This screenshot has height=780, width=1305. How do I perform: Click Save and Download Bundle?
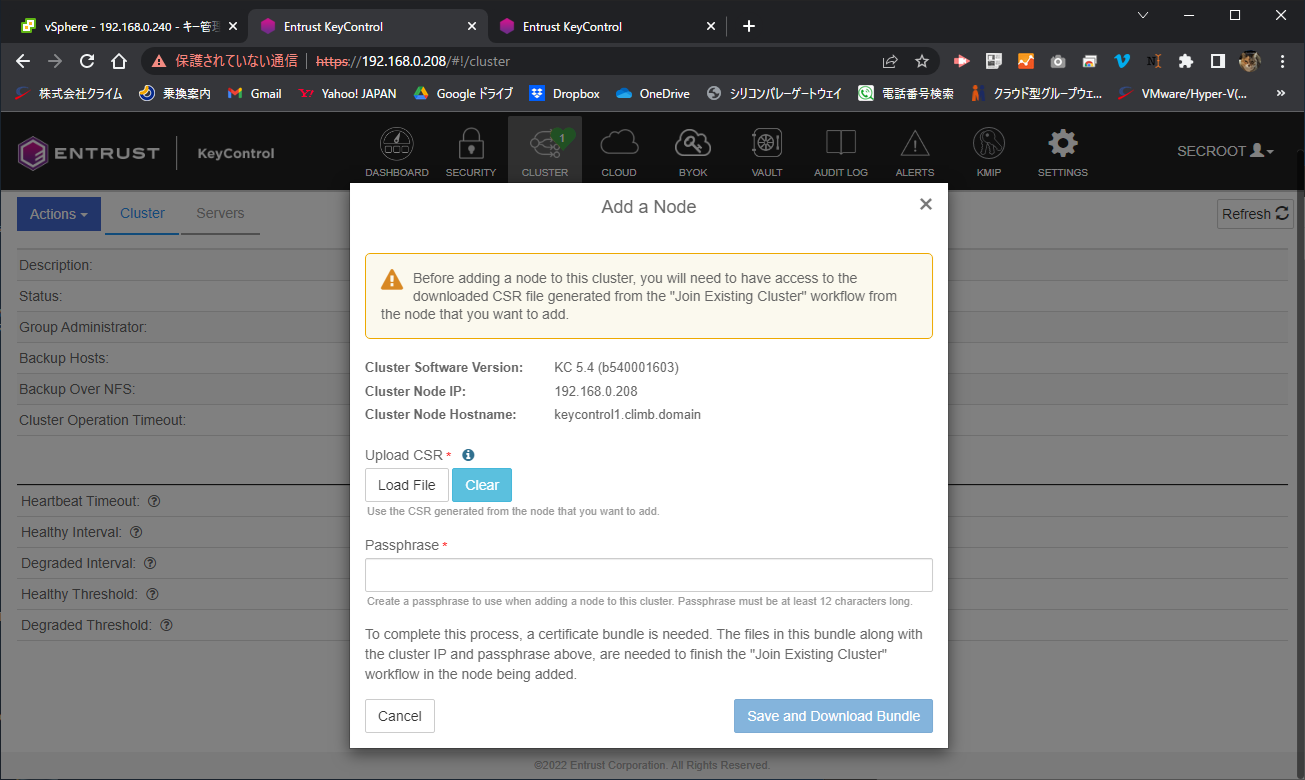pyautogui.click(x=833, y=716)
